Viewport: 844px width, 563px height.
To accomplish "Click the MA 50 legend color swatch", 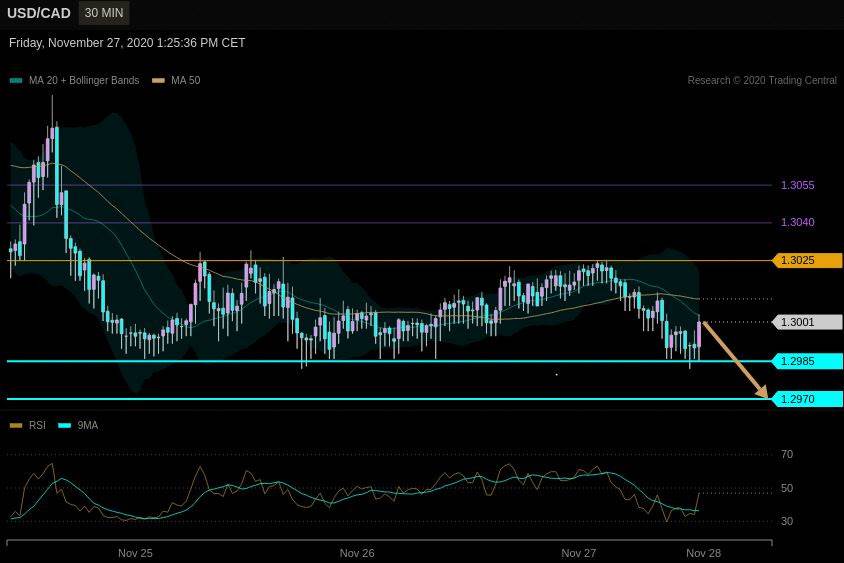I will tap(159, 81).
